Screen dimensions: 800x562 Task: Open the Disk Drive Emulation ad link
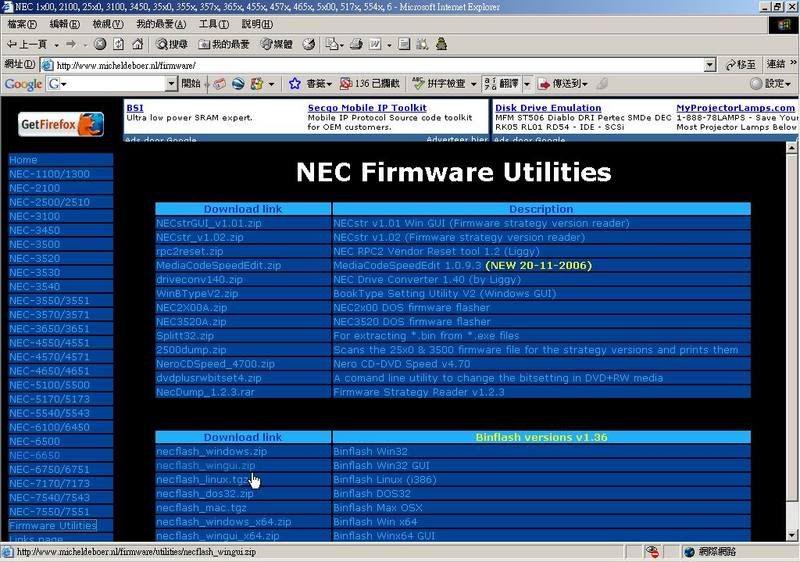[548, 108]
